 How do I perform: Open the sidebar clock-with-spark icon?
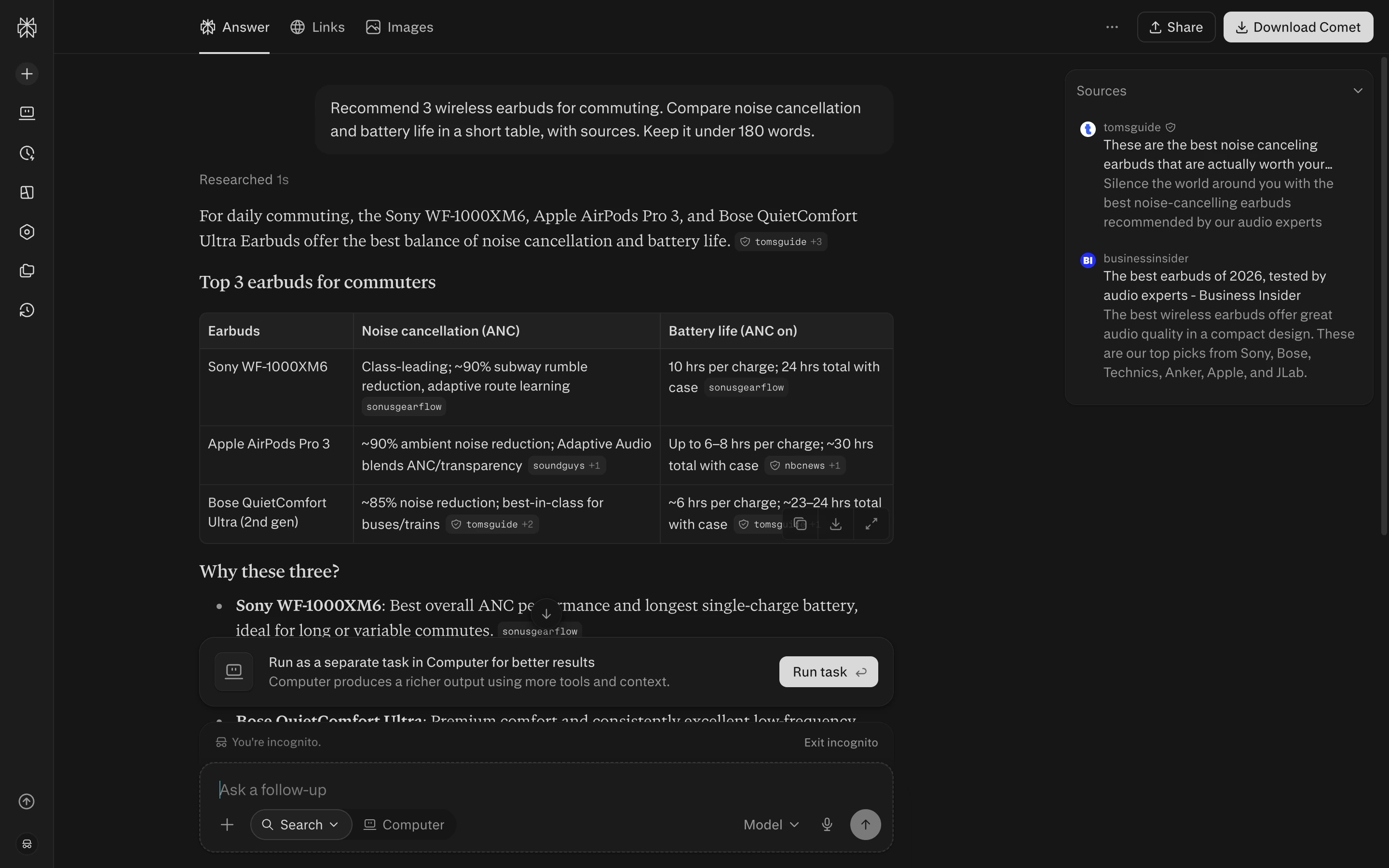coord(27,153)
